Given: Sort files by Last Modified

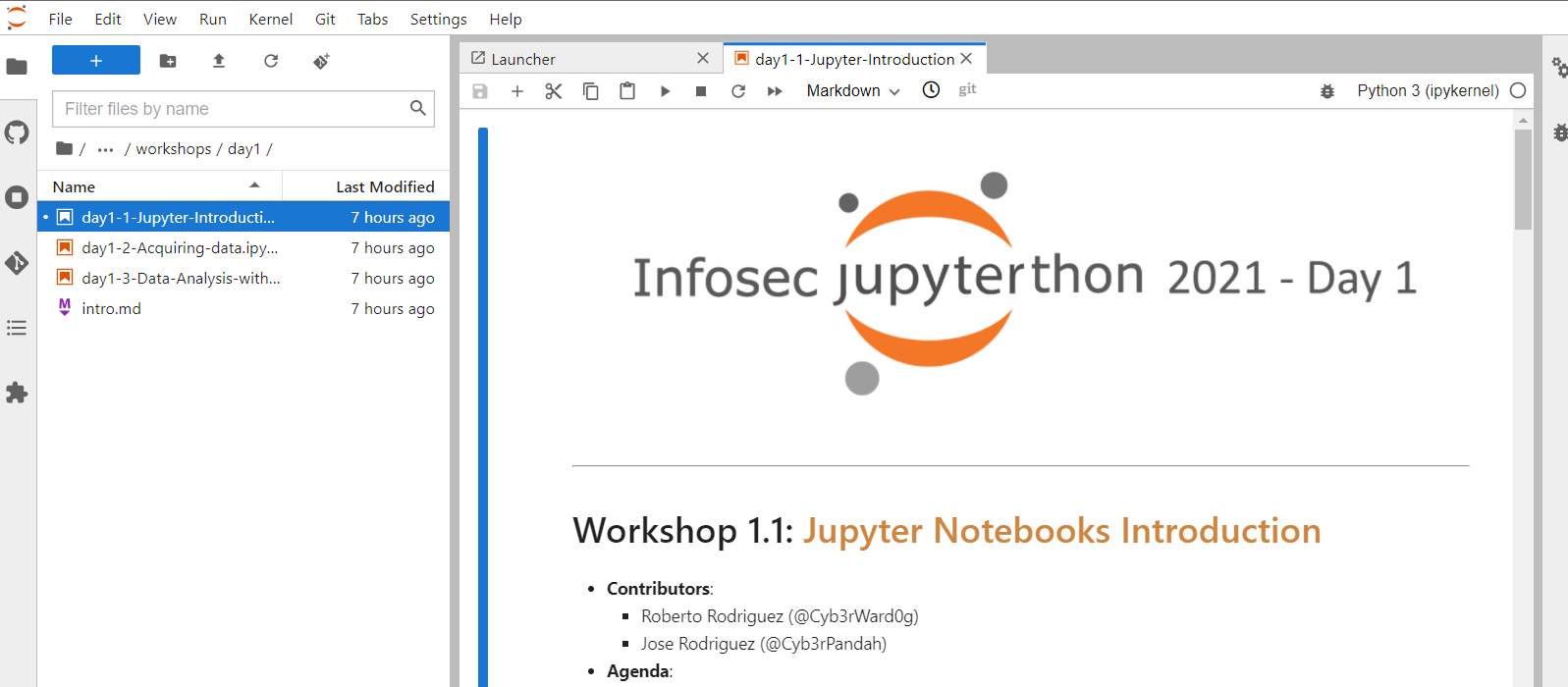Looking at the screenshot, I should click(x=366, y=186).
